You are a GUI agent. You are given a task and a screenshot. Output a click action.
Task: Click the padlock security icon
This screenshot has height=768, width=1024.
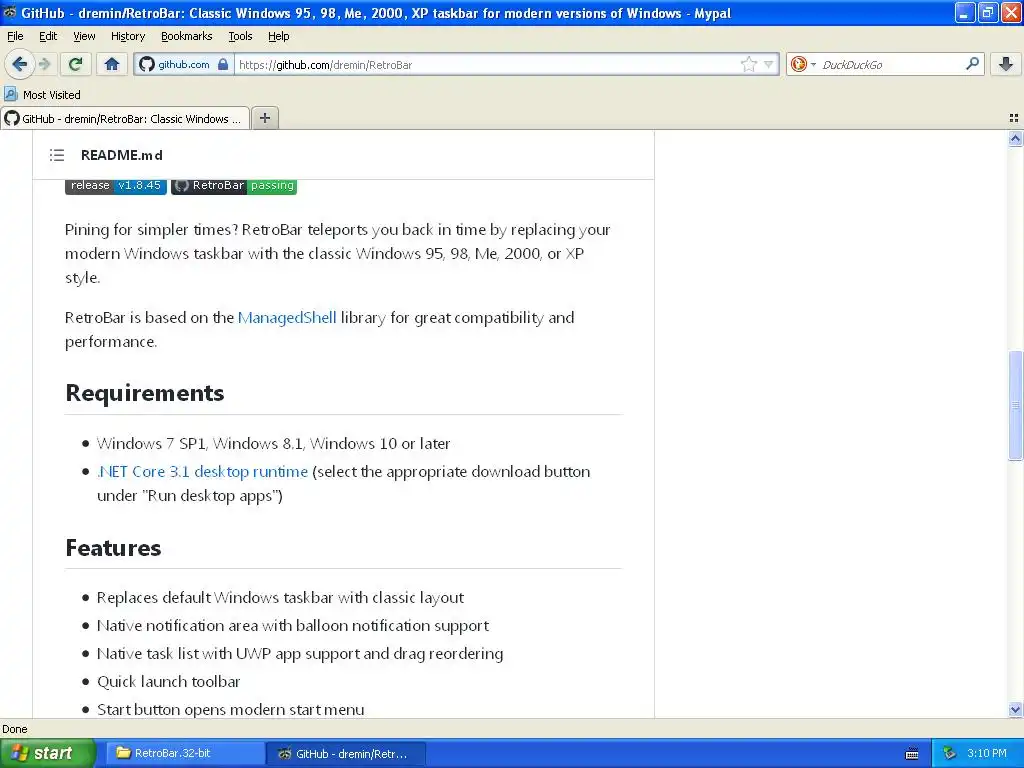point(223,65)
